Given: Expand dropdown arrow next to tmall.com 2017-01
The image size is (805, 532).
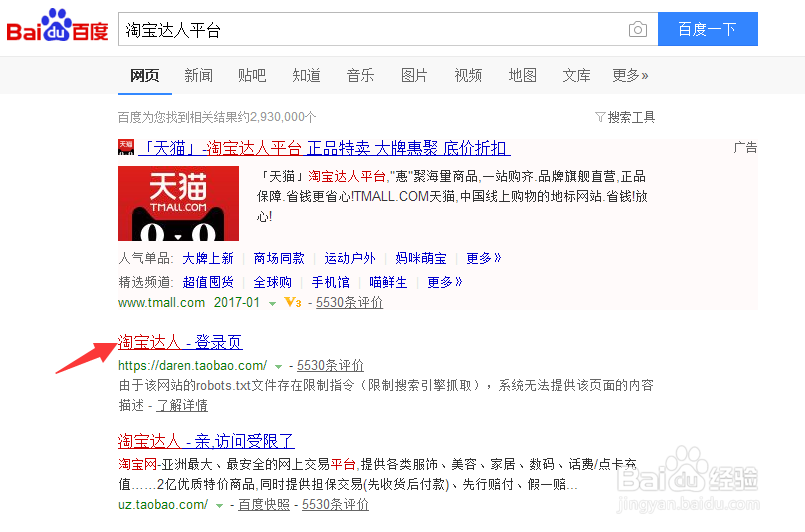Looking at the screenshot, I should click(x=273, y=303).
